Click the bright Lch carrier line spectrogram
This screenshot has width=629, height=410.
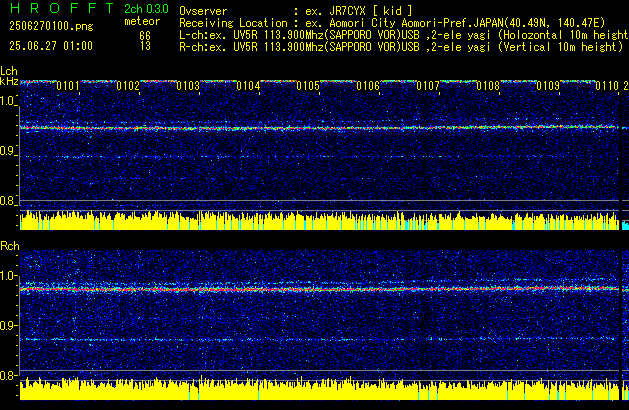click(319, 128)
